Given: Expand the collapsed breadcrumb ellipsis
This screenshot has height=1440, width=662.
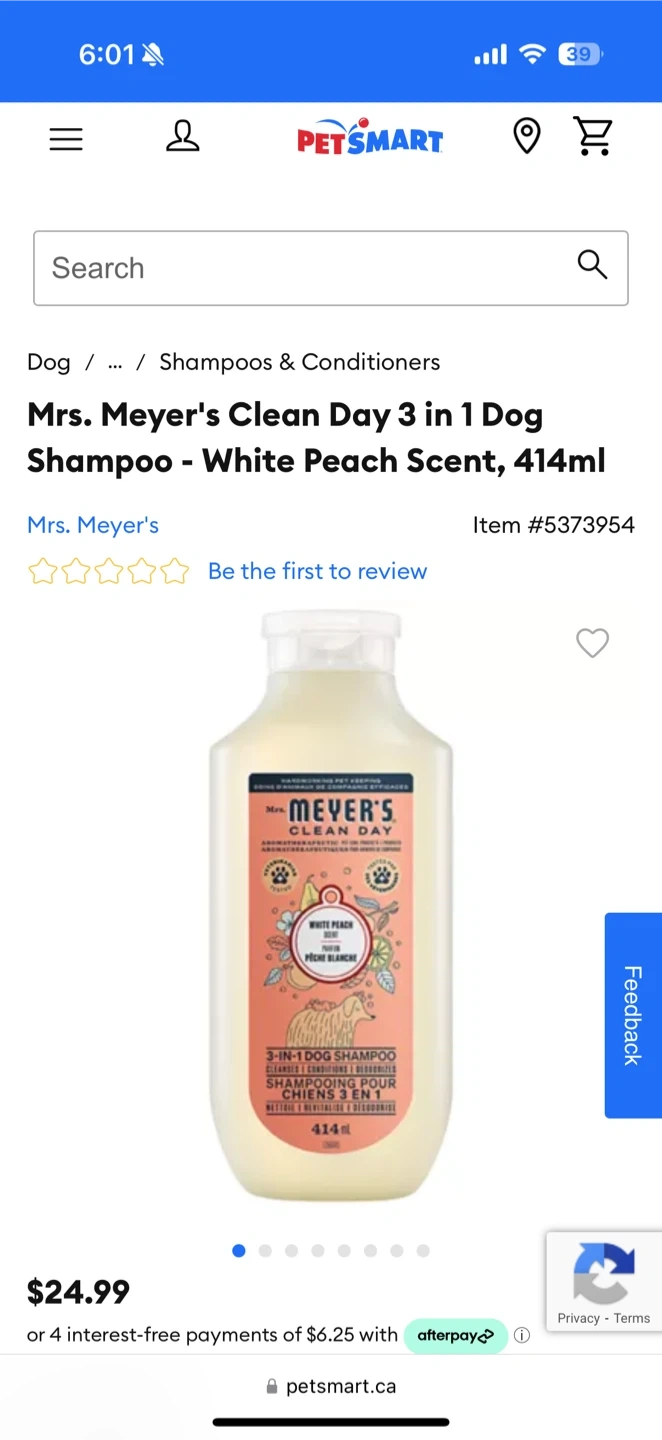Looking at the screenshot, I should [x=115, y=362].
